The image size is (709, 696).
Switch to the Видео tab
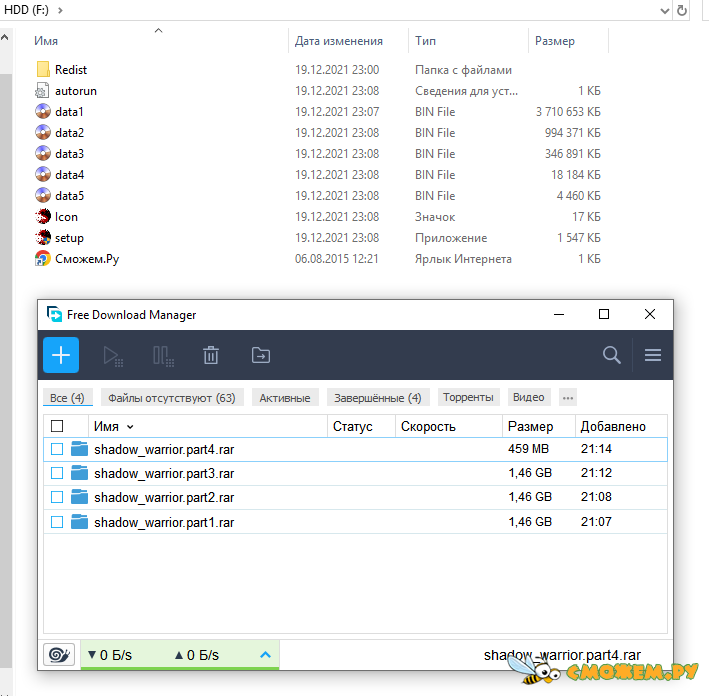point(529,397)
